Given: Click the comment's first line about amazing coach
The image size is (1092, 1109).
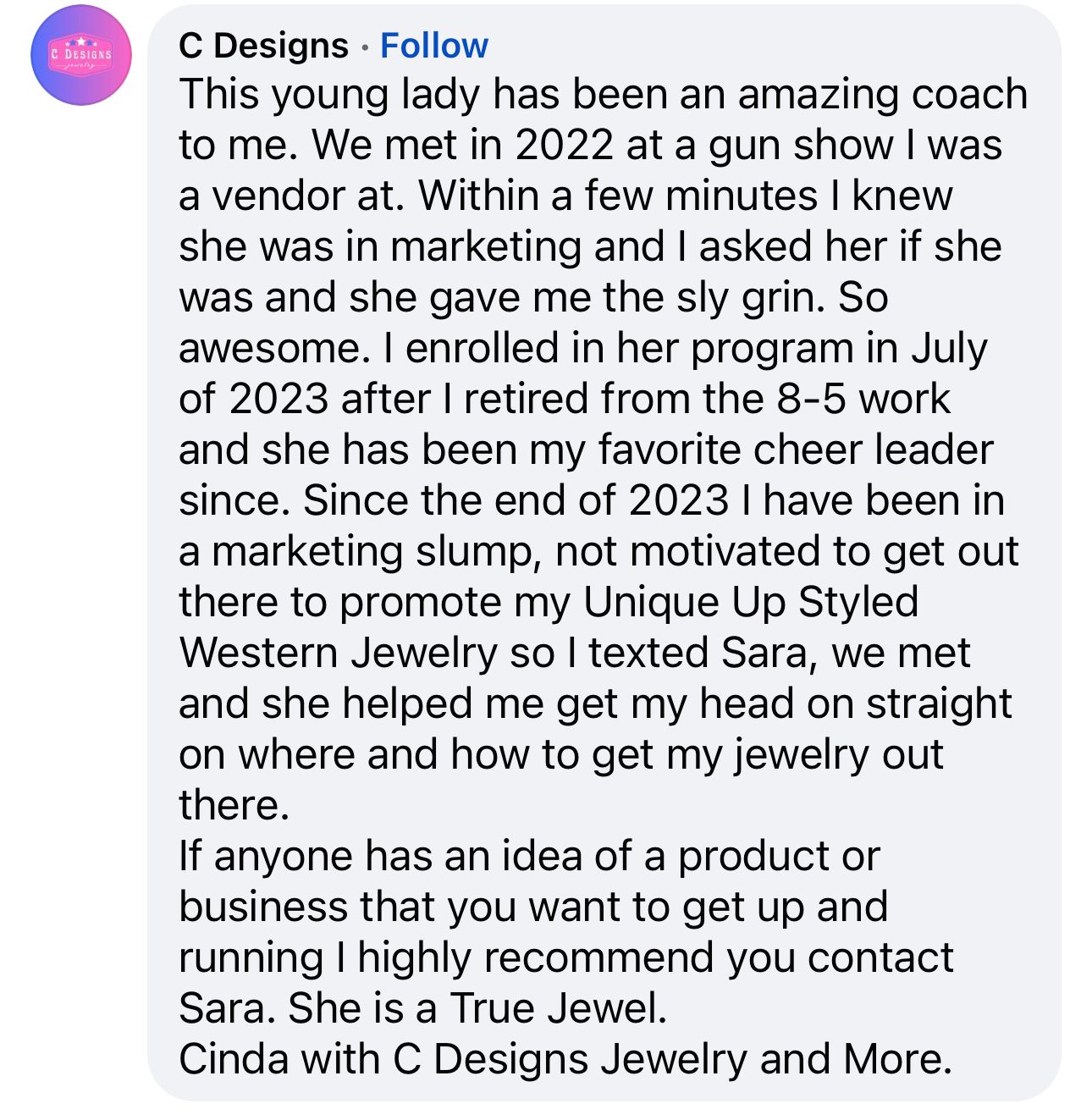Looking at the screenshot, I should point(603,94).
